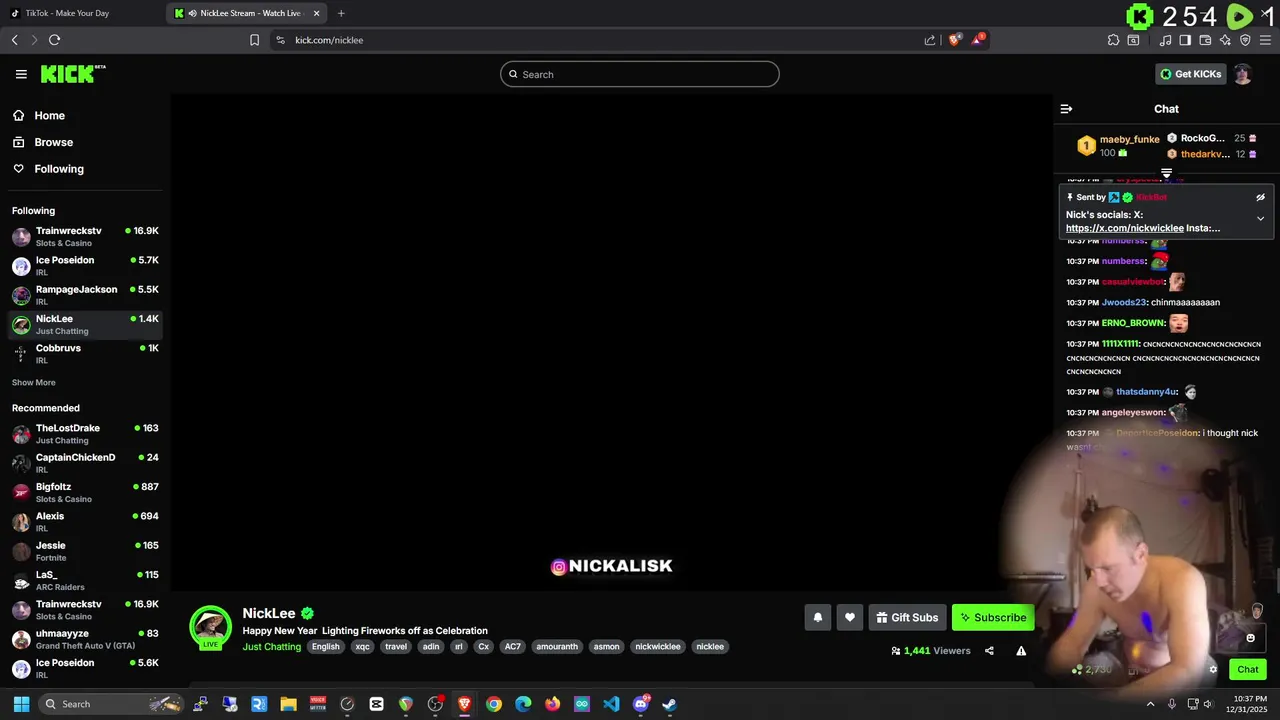Open Steam from the taskbar

(669, 704)
